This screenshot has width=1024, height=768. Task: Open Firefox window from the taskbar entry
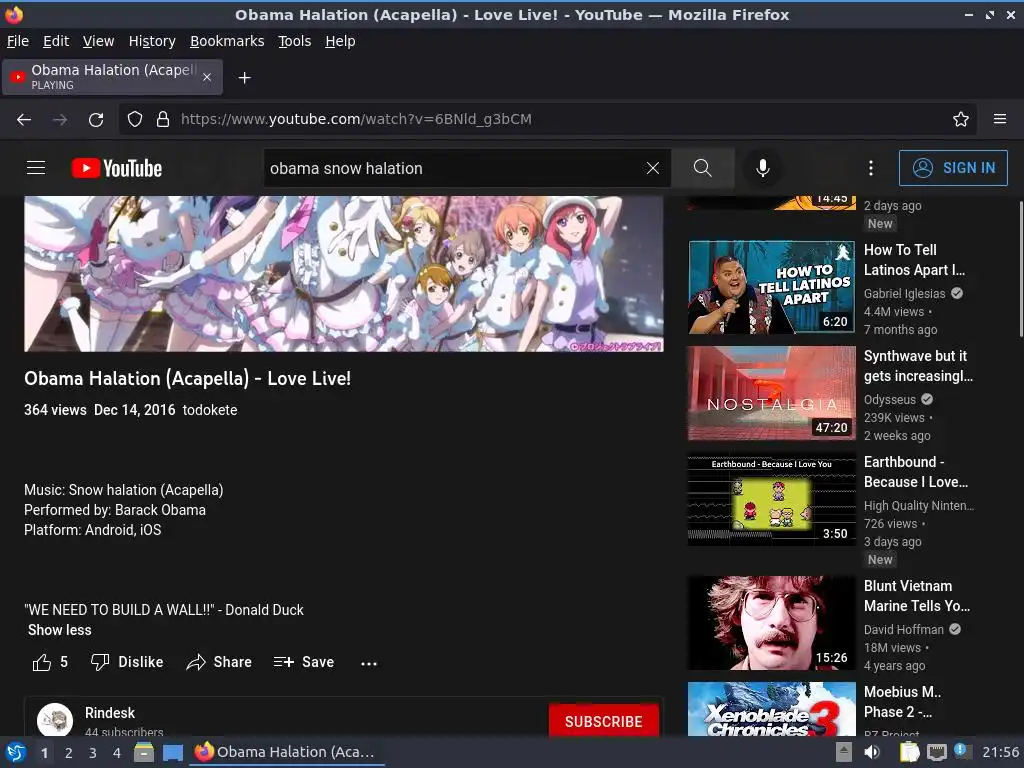pyautogui.click(x=286, y=752)
